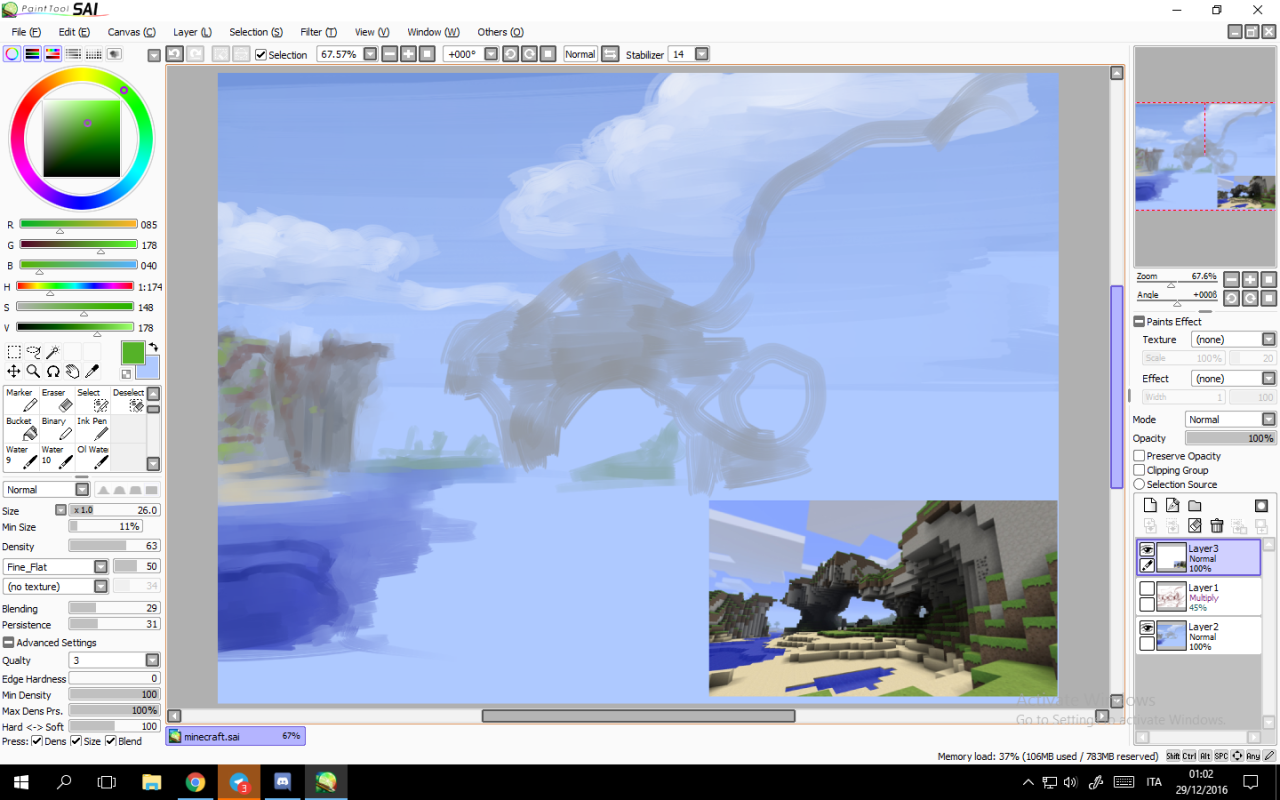Flip the canvas view horizontally

click(610, 54)
